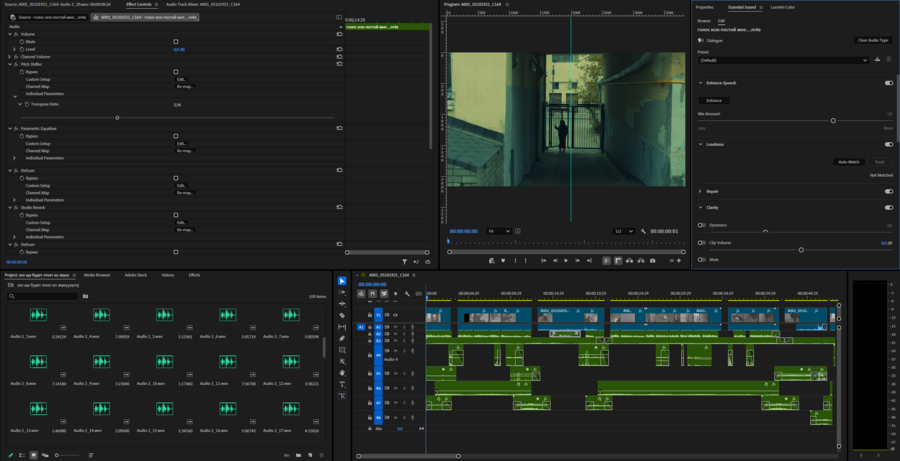Click Mark In in the Program Monitor
Image resolution: width=900 pixels, height=461 pixels.
[515, 261]
